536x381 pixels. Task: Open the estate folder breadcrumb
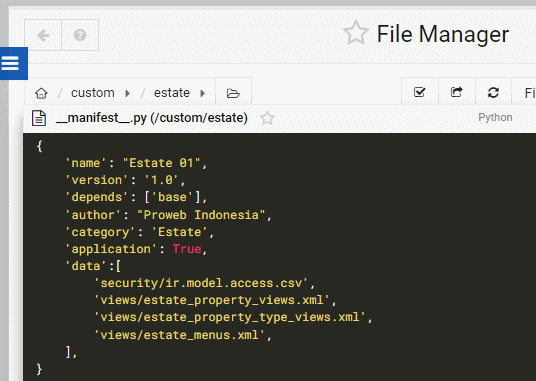(x=172, y=93)
